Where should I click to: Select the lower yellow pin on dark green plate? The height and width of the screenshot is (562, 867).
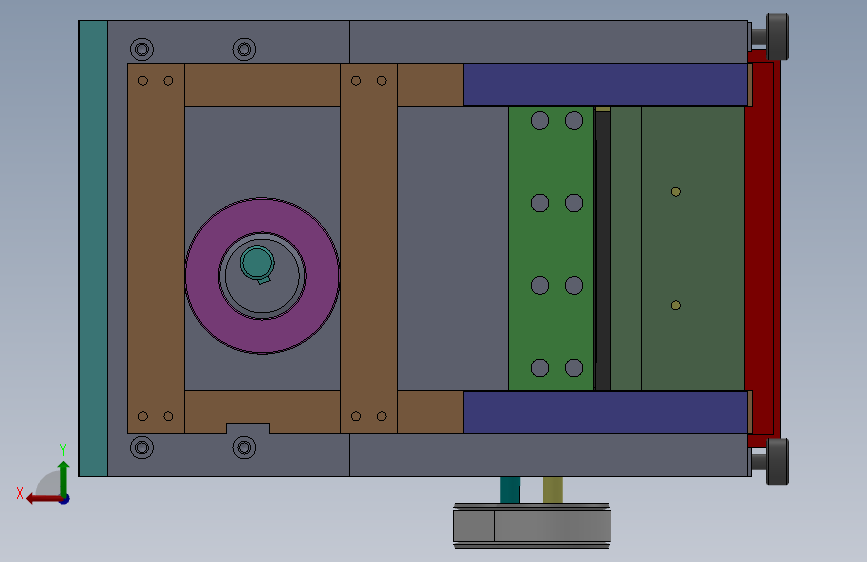pos(676,305)
